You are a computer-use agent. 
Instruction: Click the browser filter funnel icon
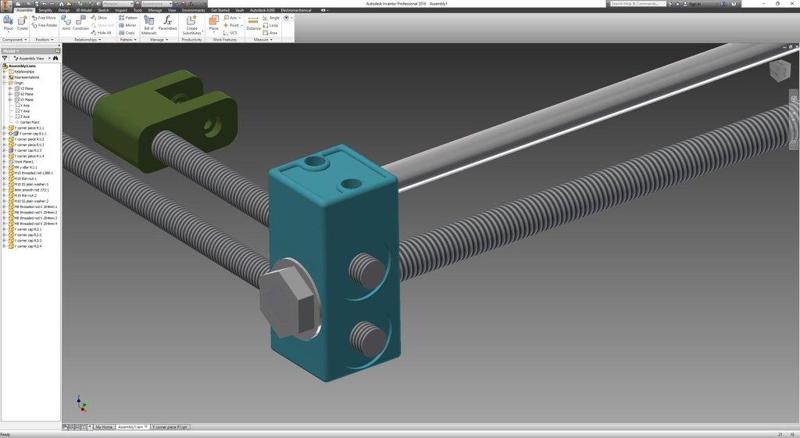(5, 58)
